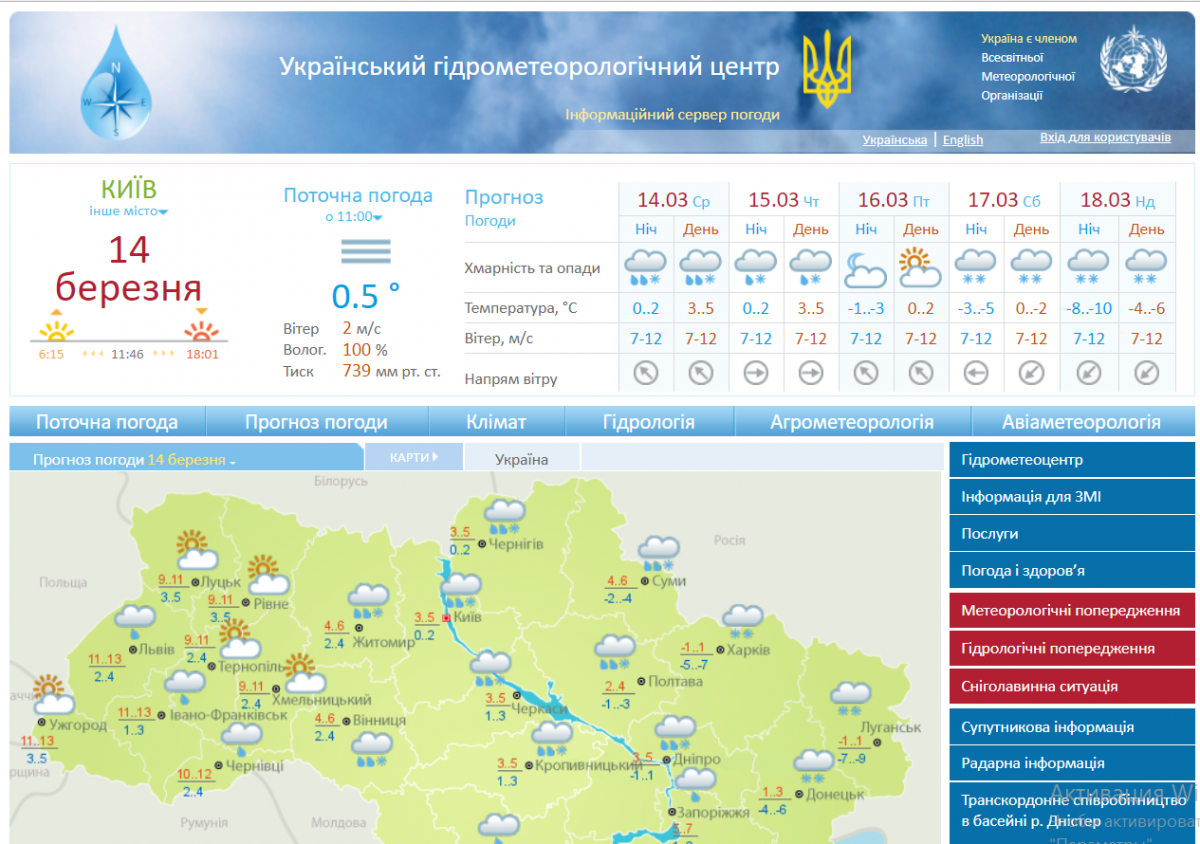1200x844 pixels.
Task: Click the water drop compass logo
Action: point(117,84)
